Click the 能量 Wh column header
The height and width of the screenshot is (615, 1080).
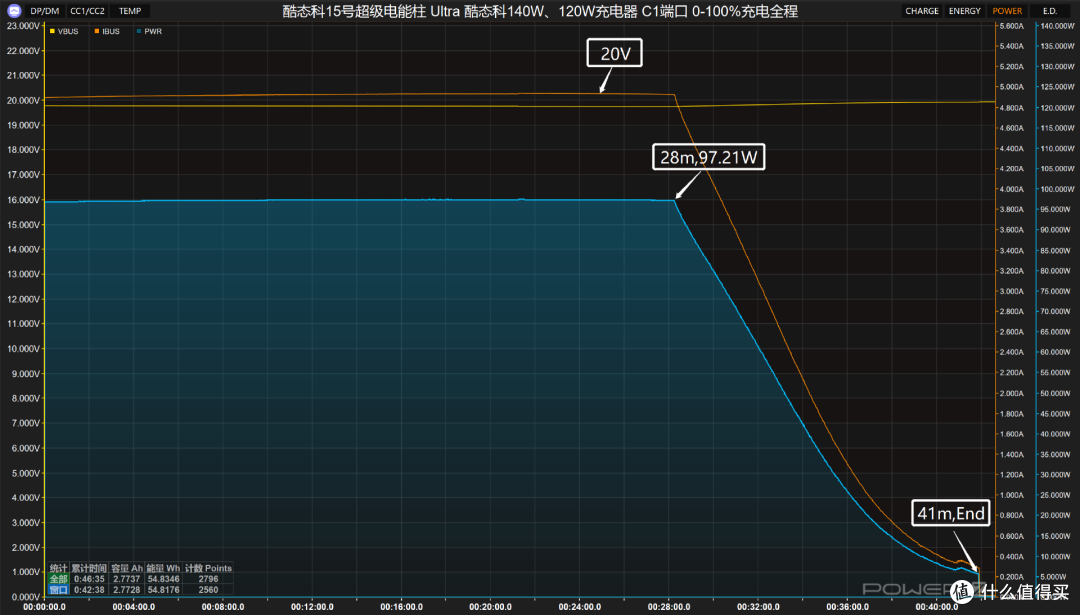click(x=163, y=568)
